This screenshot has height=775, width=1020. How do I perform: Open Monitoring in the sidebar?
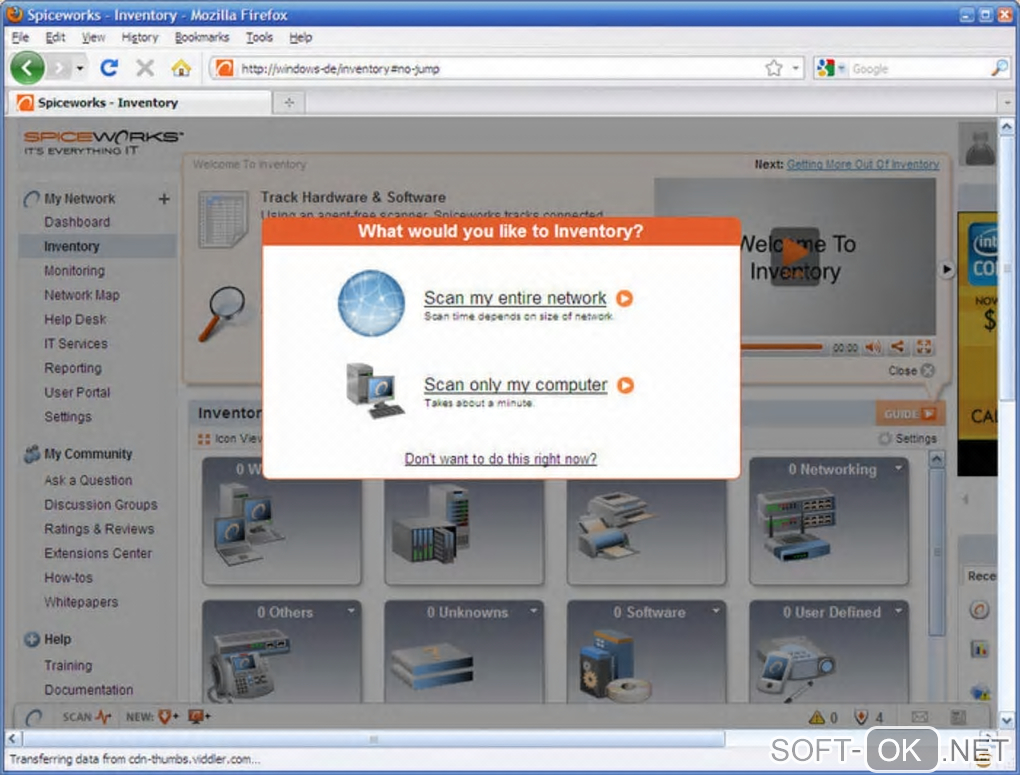click(74, 271)
